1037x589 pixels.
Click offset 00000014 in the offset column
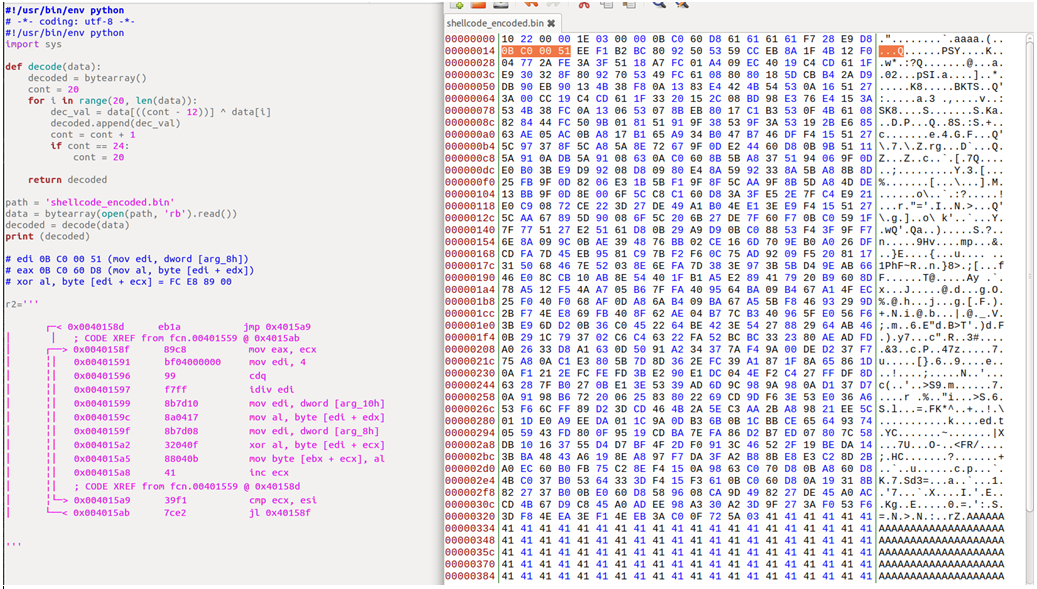coord(470,52)
